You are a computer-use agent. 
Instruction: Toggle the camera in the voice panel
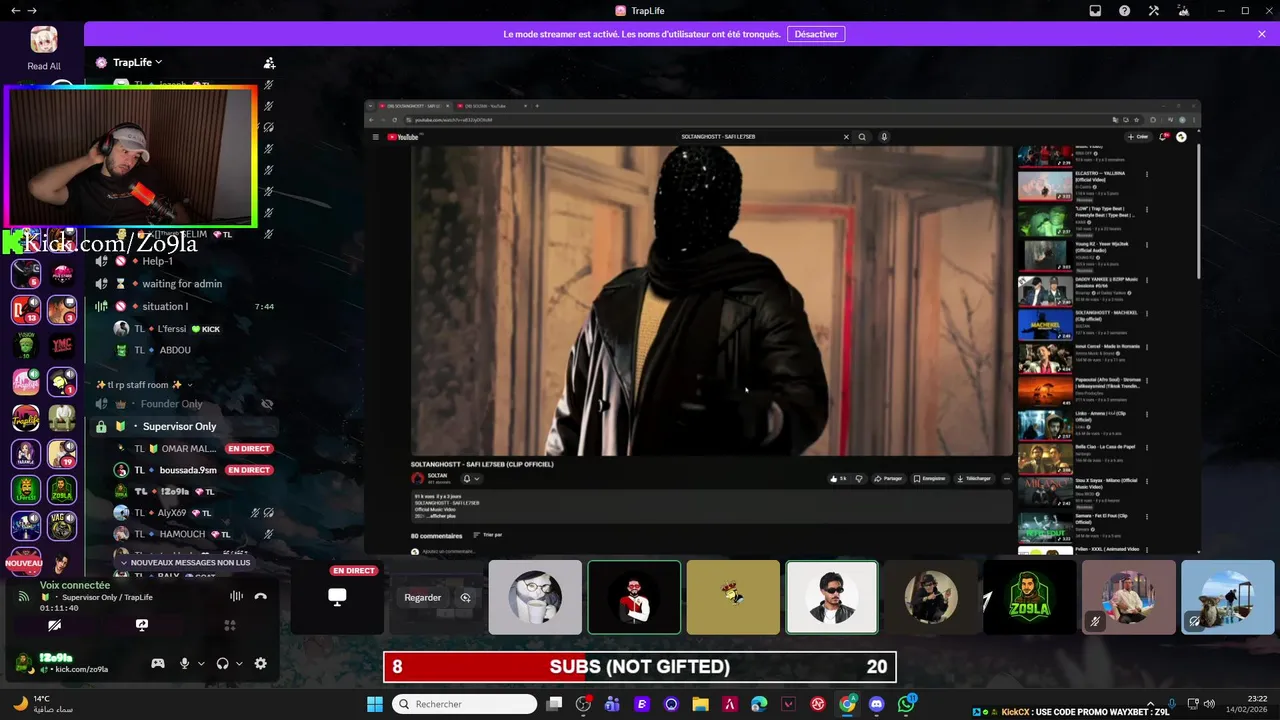pos(54,625)
